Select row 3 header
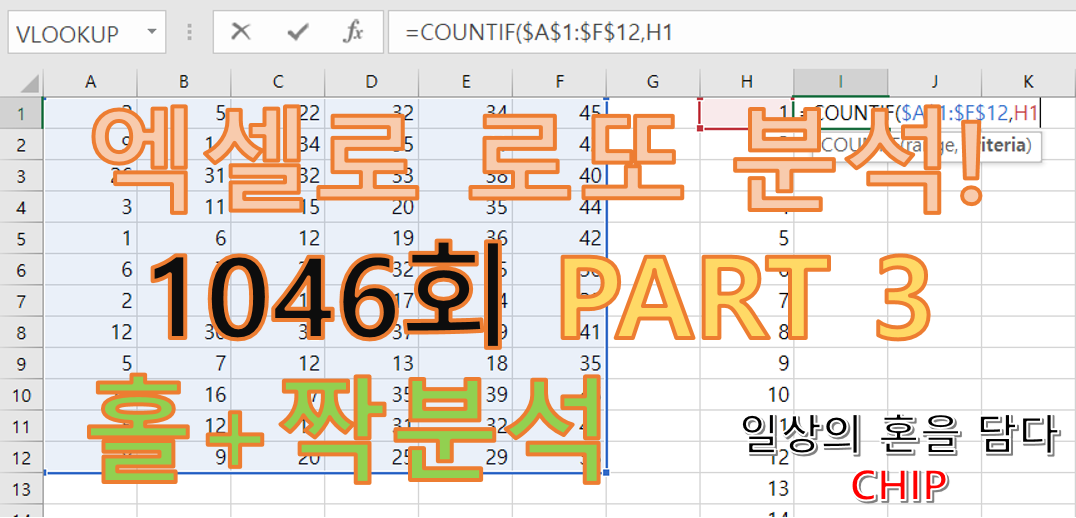The width and height of the screenshot is (1076, 518). pyautogui.click(x=21, y=176)
